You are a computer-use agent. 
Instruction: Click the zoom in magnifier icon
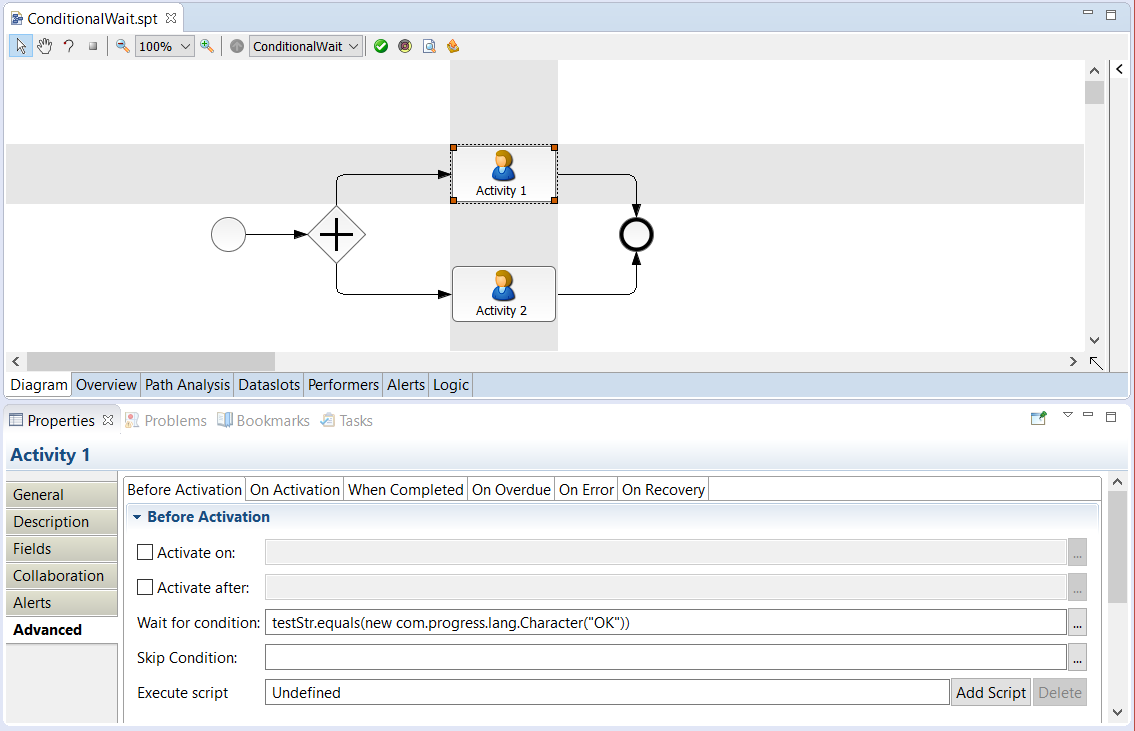coord(207,45)
